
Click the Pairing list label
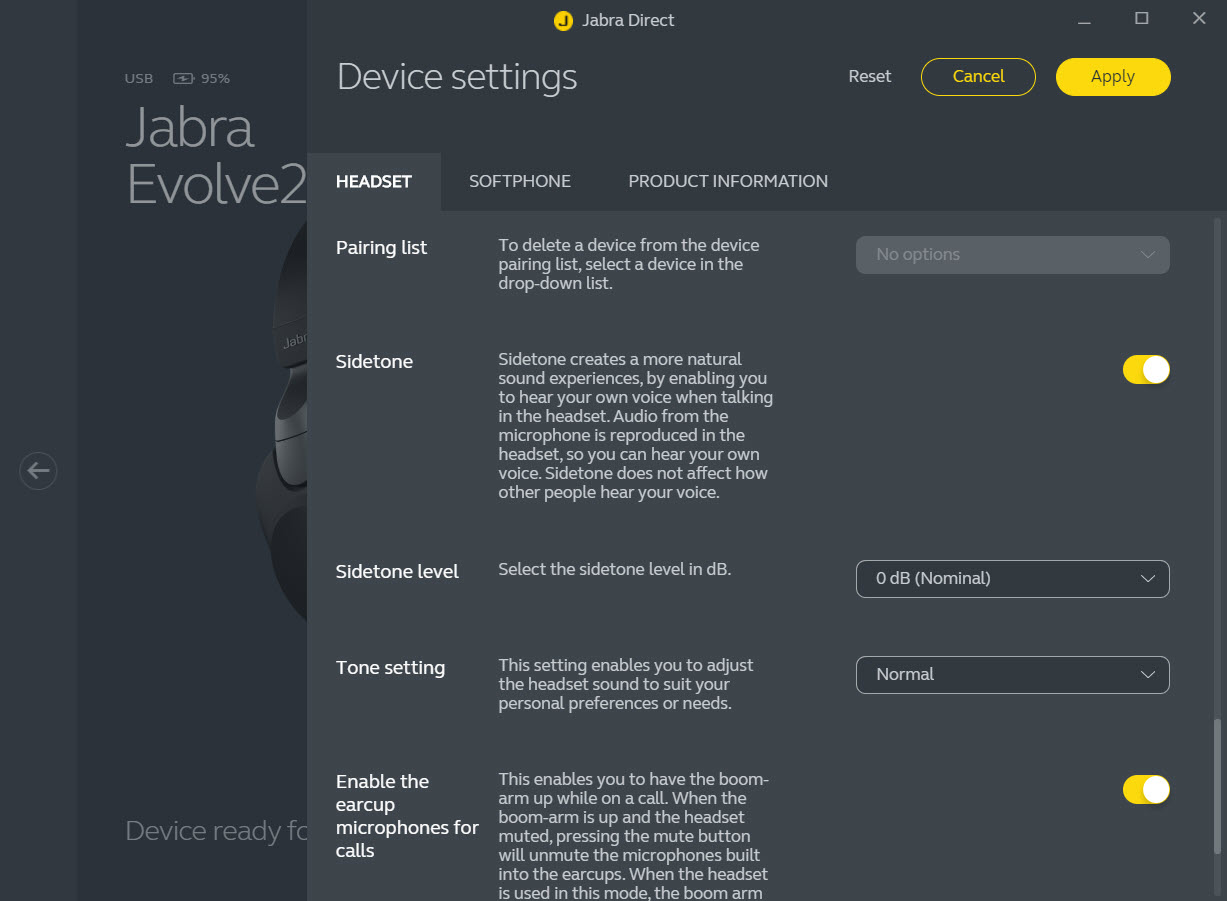pos(381,248)
